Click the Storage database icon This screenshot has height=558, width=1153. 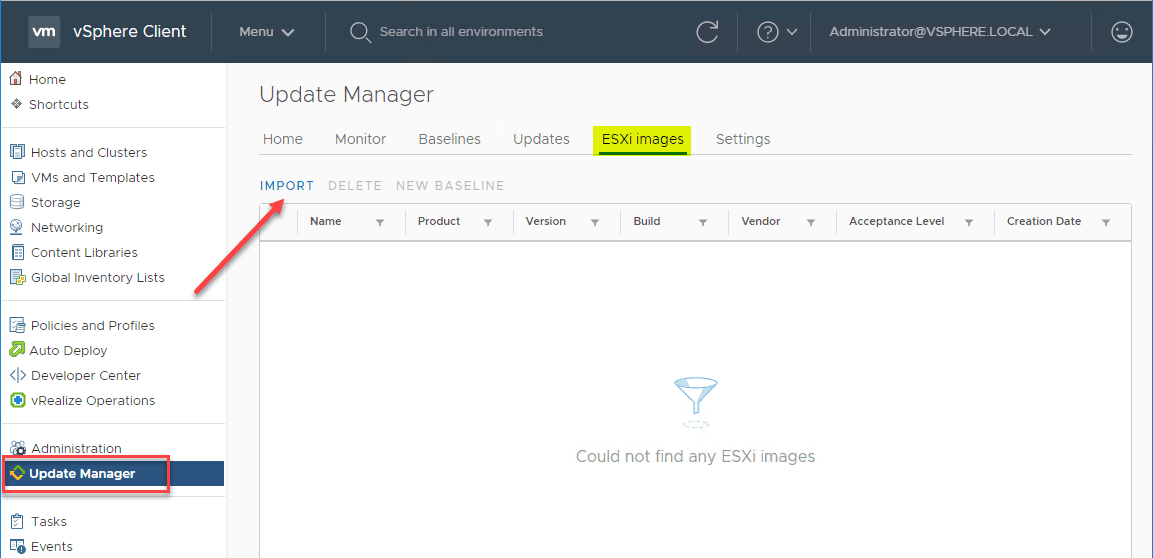click(16, 202)
